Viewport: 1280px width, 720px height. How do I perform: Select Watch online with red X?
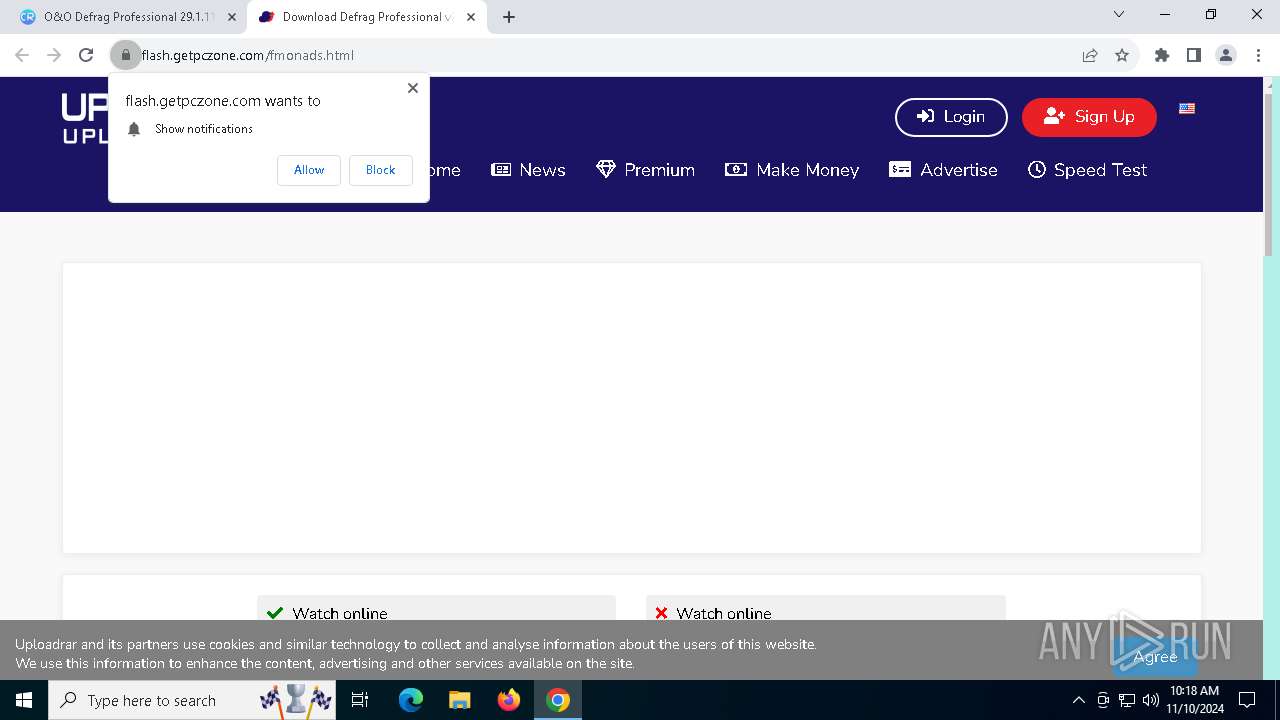click(825, 611)
